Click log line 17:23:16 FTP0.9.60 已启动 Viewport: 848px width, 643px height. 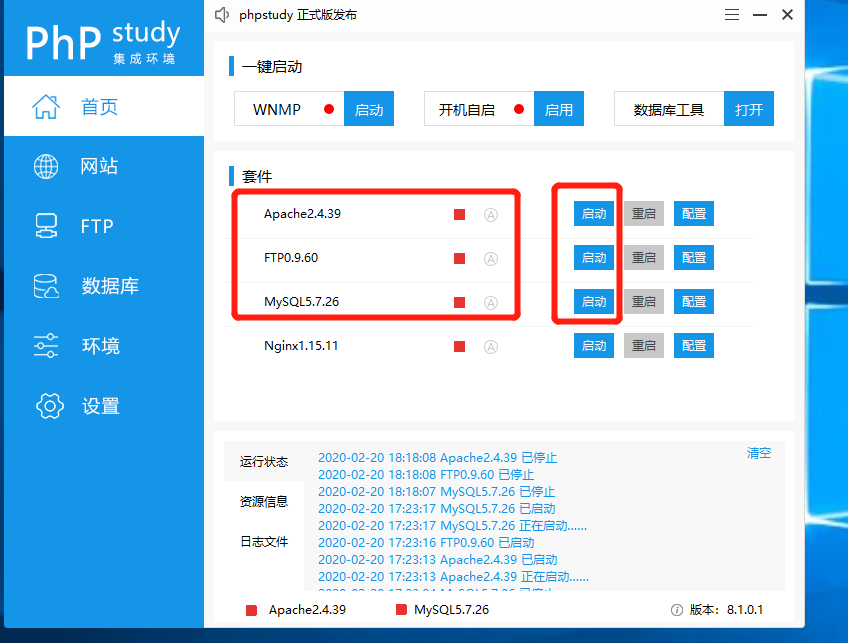(x=426, y=542)
